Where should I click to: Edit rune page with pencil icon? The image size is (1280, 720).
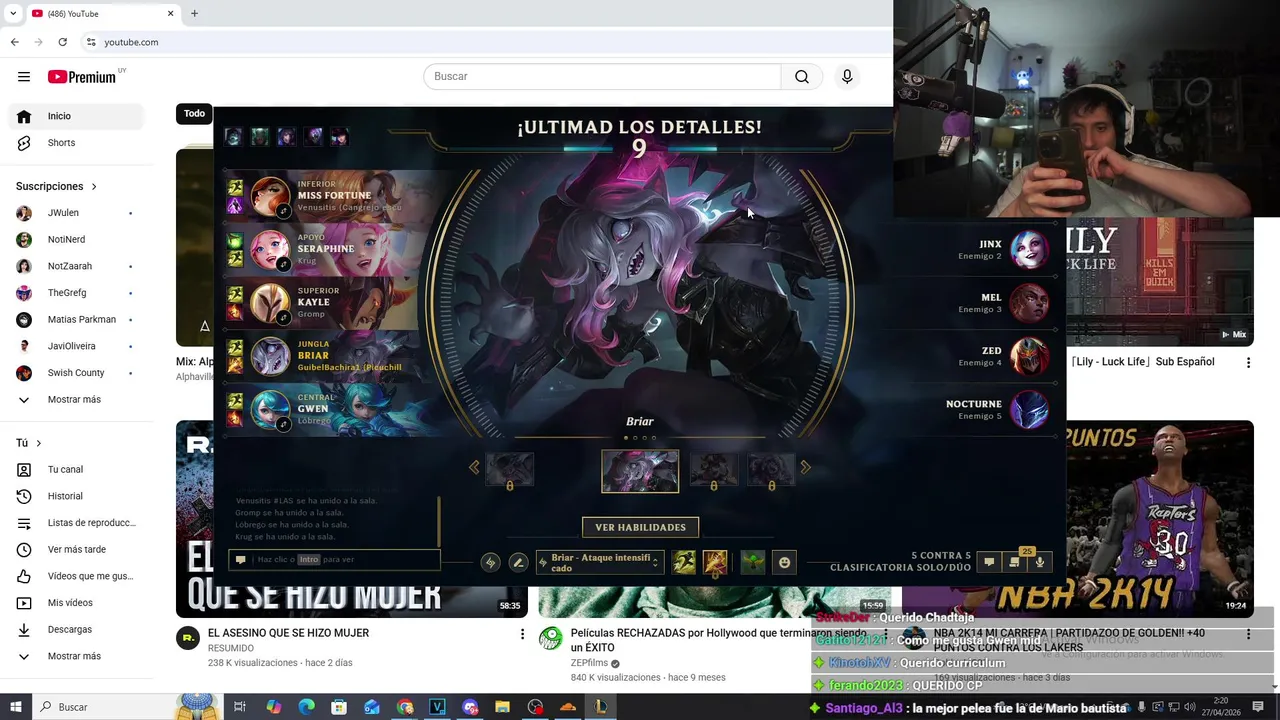coord(518,563)
